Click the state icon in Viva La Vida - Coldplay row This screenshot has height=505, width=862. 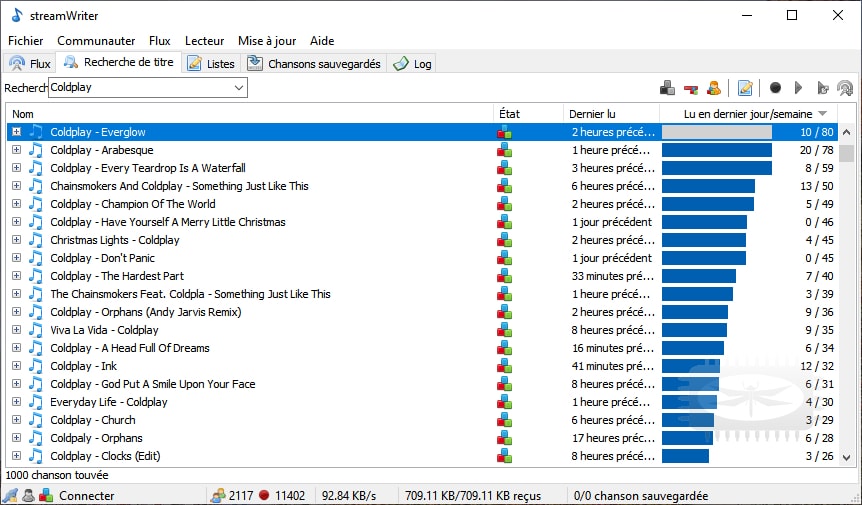[505, 330]
